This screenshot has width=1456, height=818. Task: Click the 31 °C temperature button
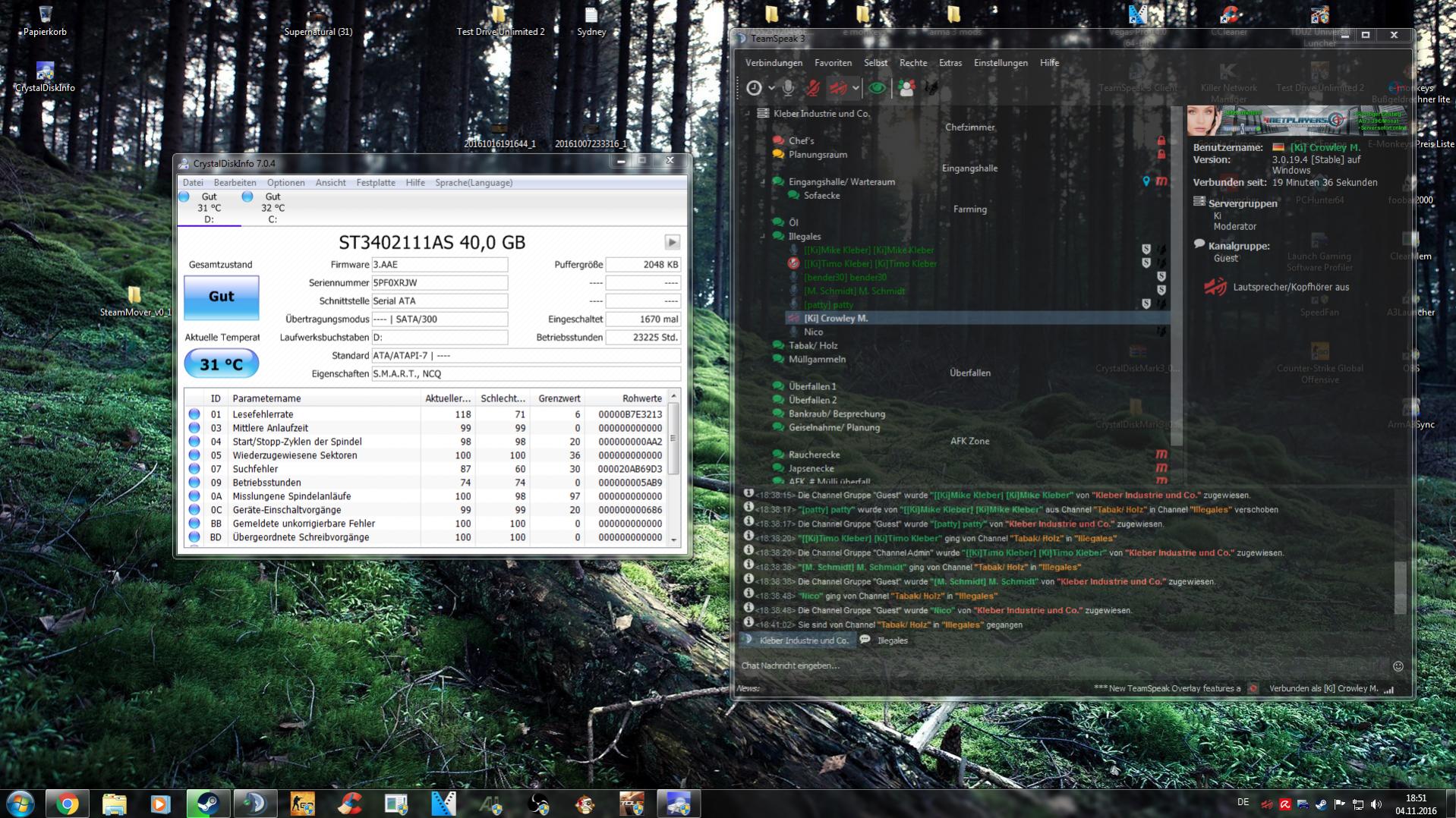pos(222,364)
